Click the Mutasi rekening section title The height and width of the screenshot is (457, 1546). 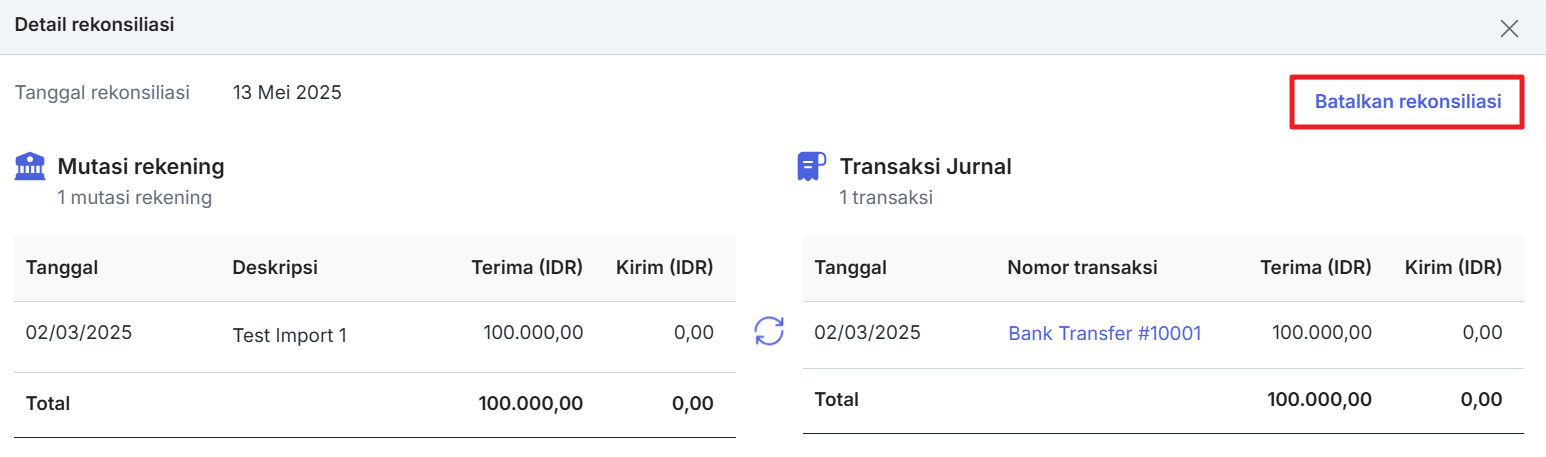[x=141, y=166]
